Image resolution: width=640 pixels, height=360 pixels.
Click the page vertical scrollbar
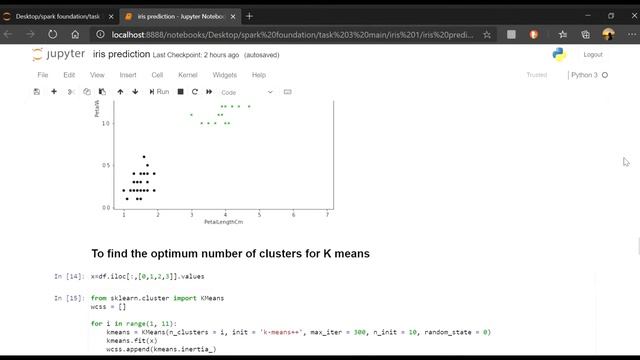(638, 246)
